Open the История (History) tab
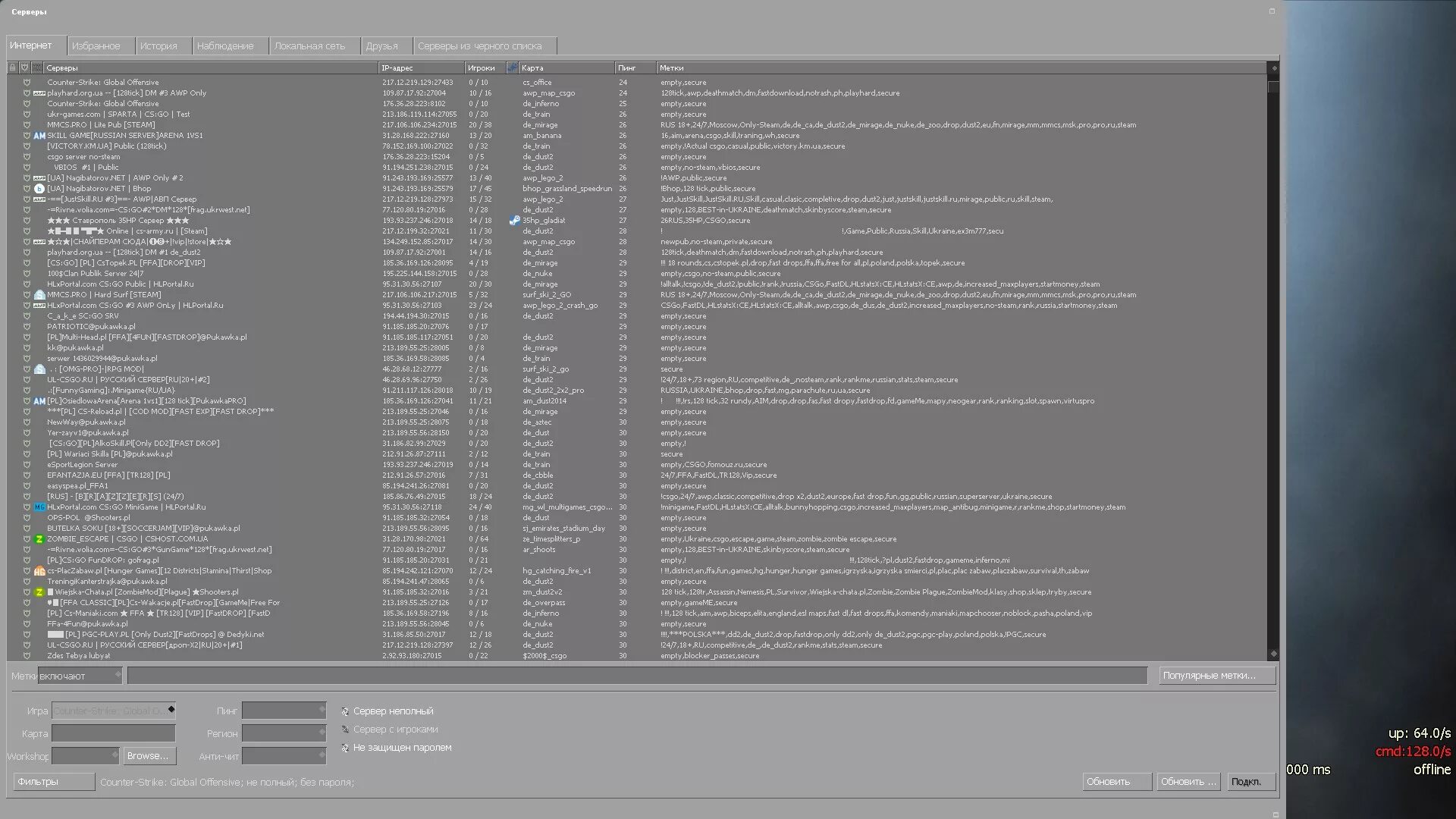Image resolution: width=1456 pixels, height=819 pixels. tap(158, 45)
